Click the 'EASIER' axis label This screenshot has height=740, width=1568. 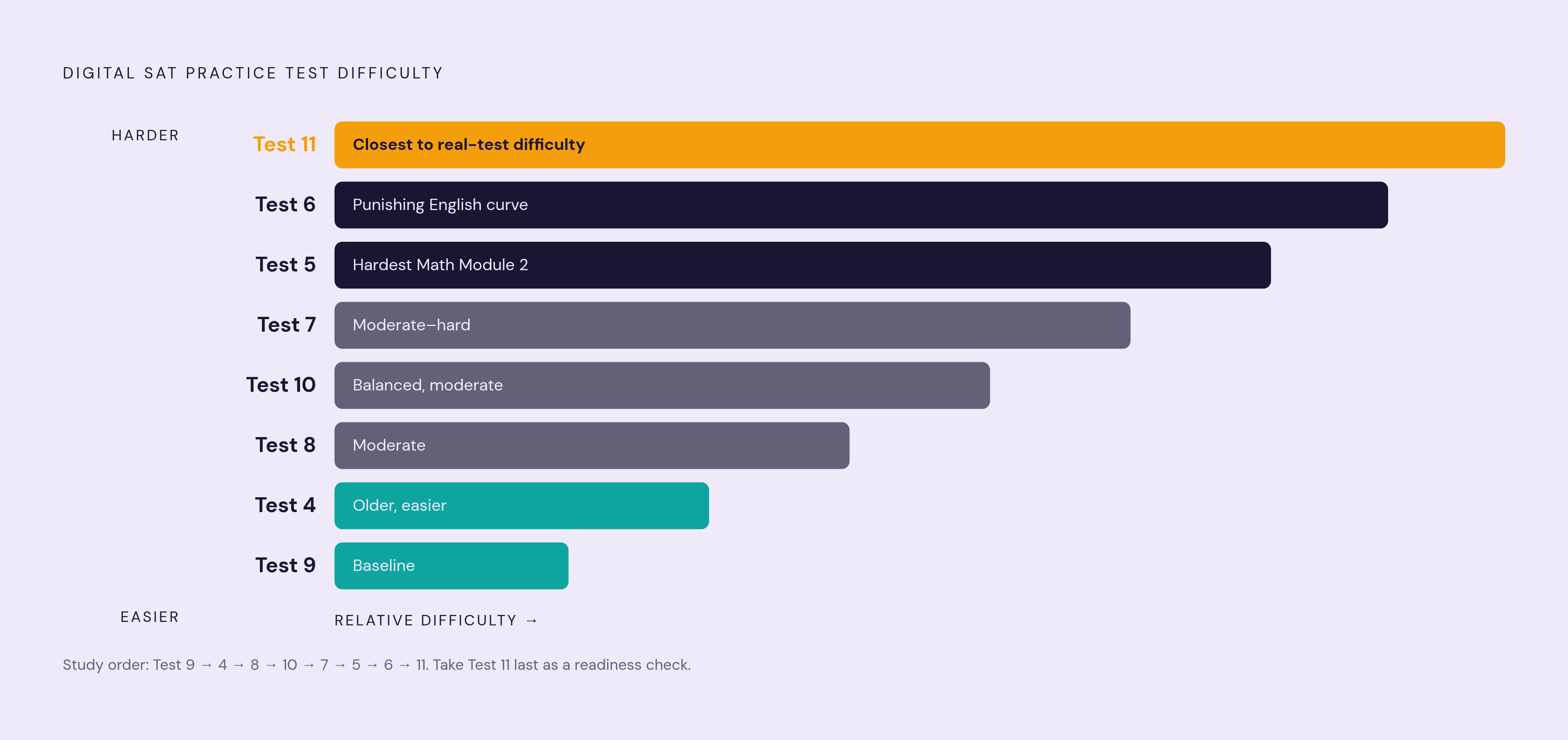[150, 617]
